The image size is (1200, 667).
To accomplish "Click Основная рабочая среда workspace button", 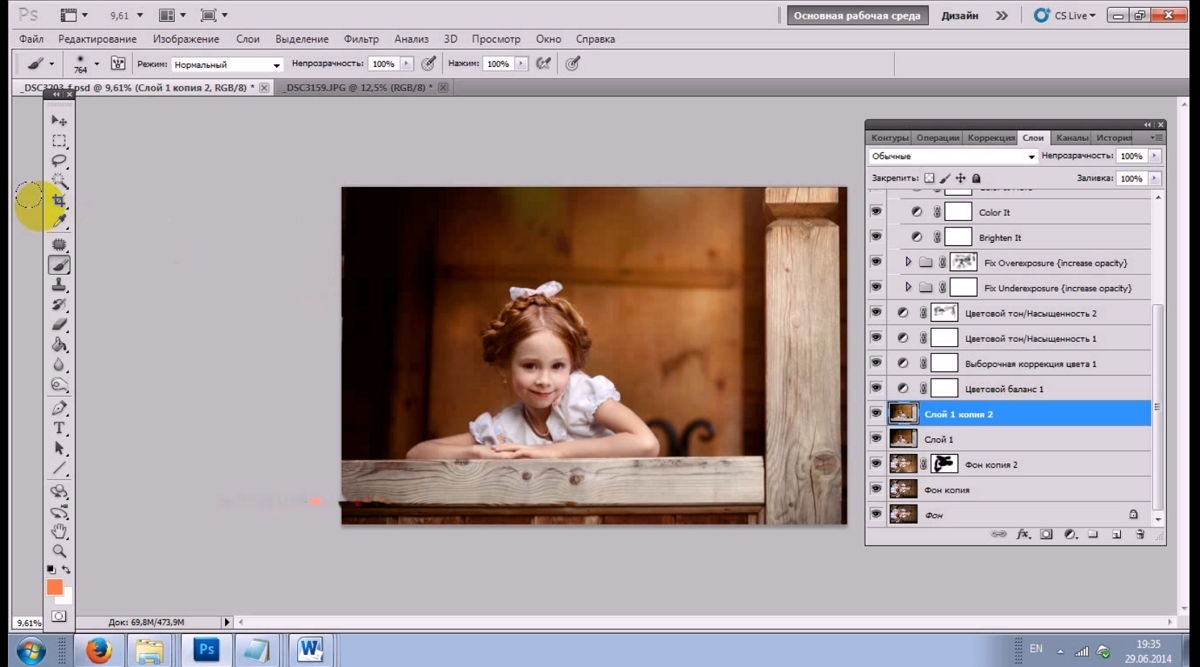I will pyautogui.click(x=857, y=15).
